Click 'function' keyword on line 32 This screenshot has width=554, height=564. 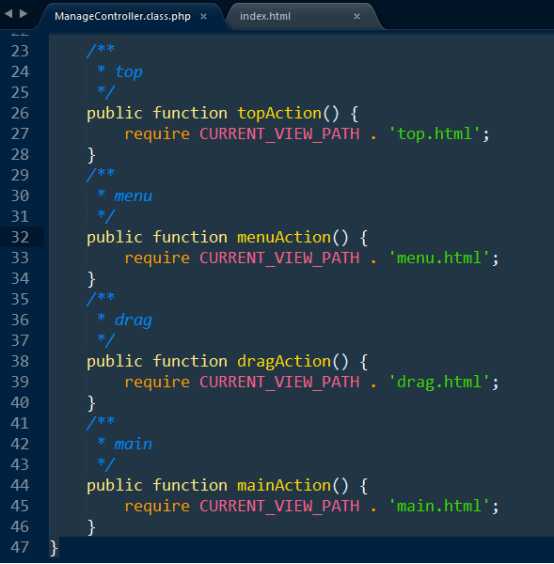(190, 238)
